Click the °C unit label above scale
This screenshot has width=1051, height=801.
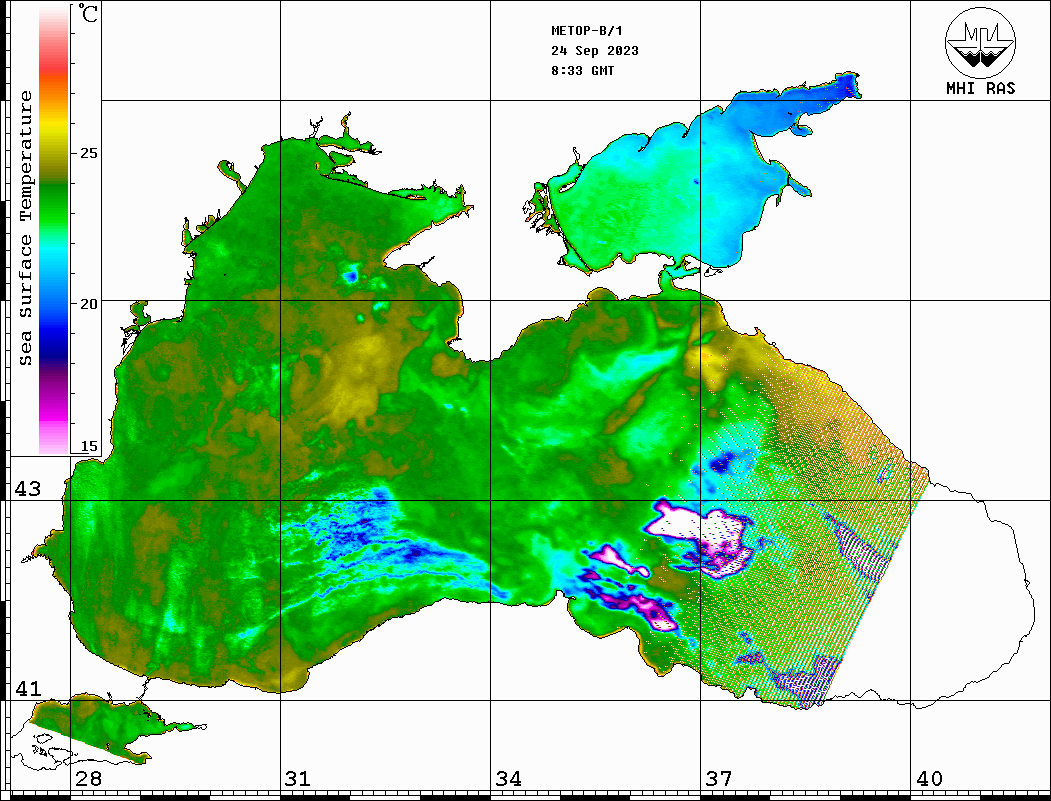coord(89,17)
